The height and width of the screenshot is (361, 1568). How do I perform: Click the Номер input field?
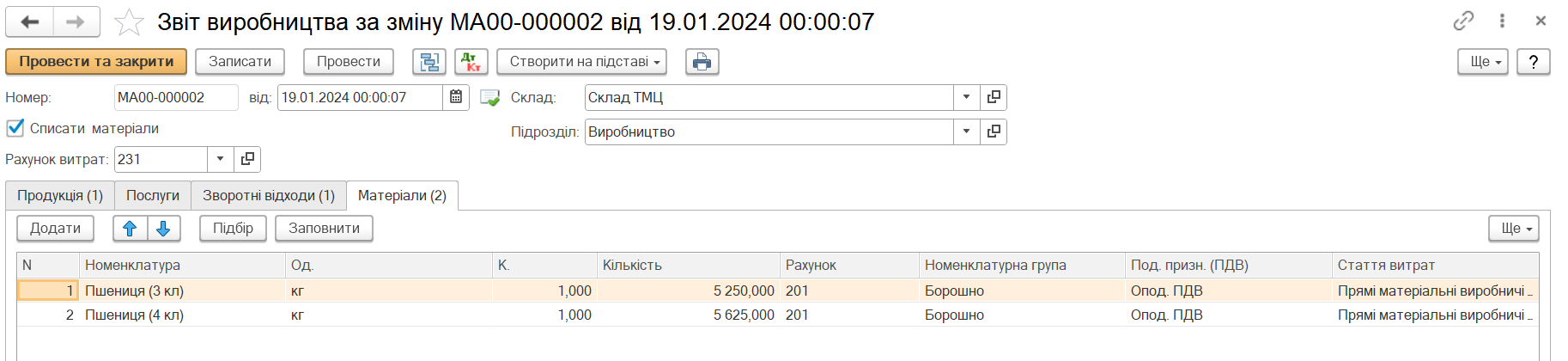pyautogui.click(x=175, y=97)
